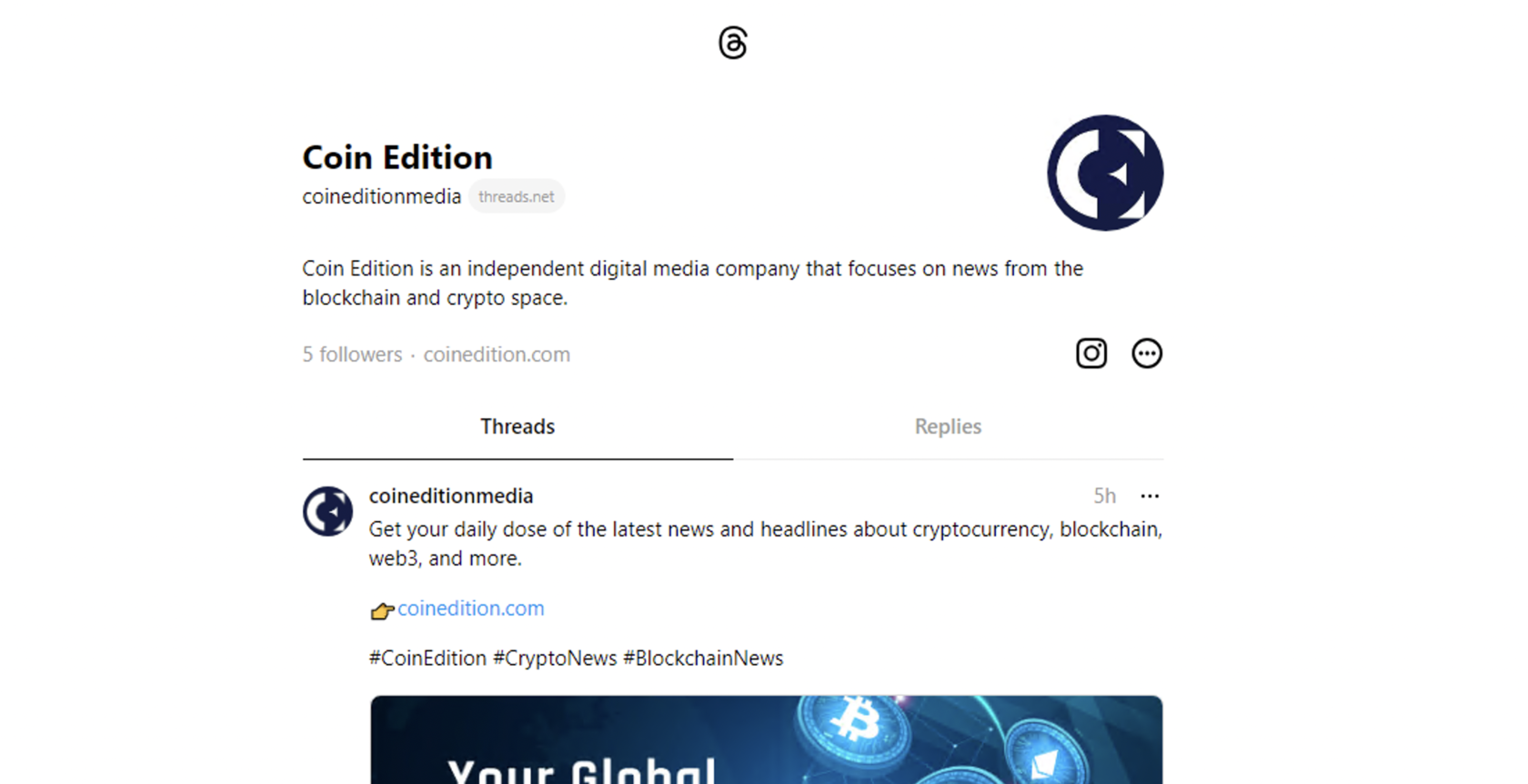This screenshot has height=784, width=1528.
Task: Open the post's crypto banner image
Action: 767,739
